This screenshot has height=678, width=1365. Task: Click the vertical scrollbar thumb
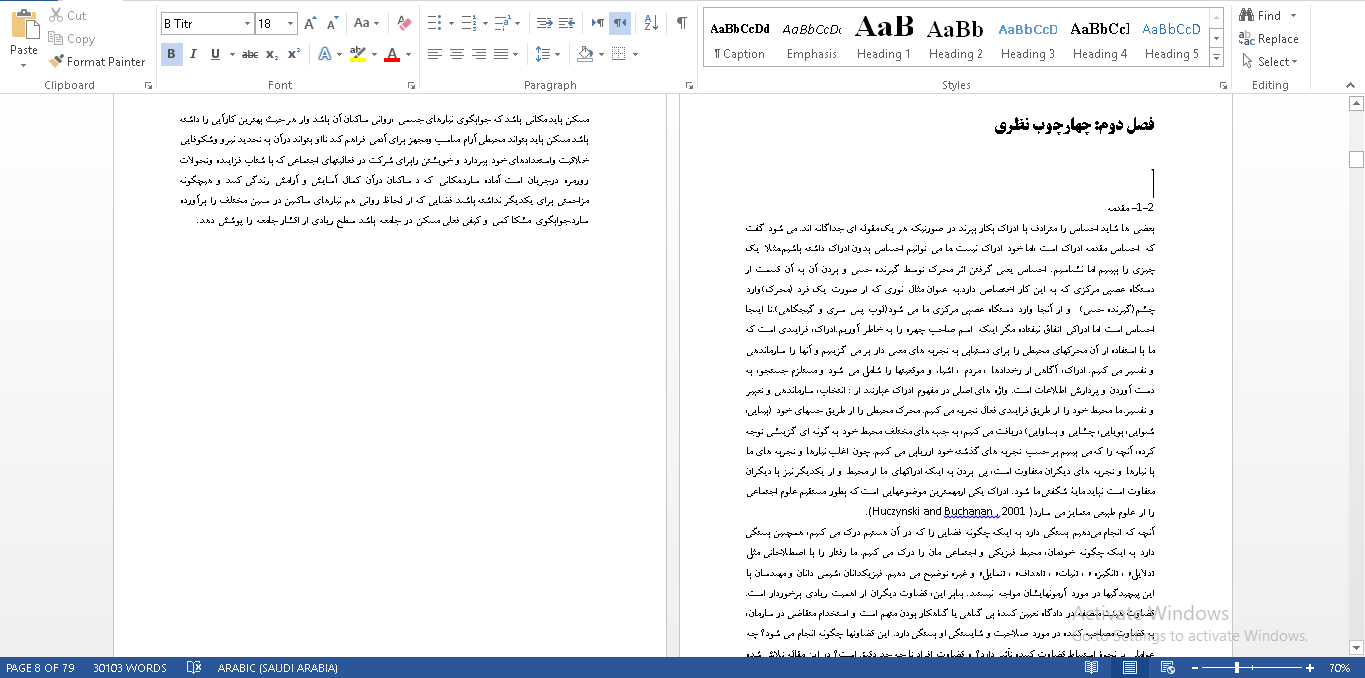1356,159
